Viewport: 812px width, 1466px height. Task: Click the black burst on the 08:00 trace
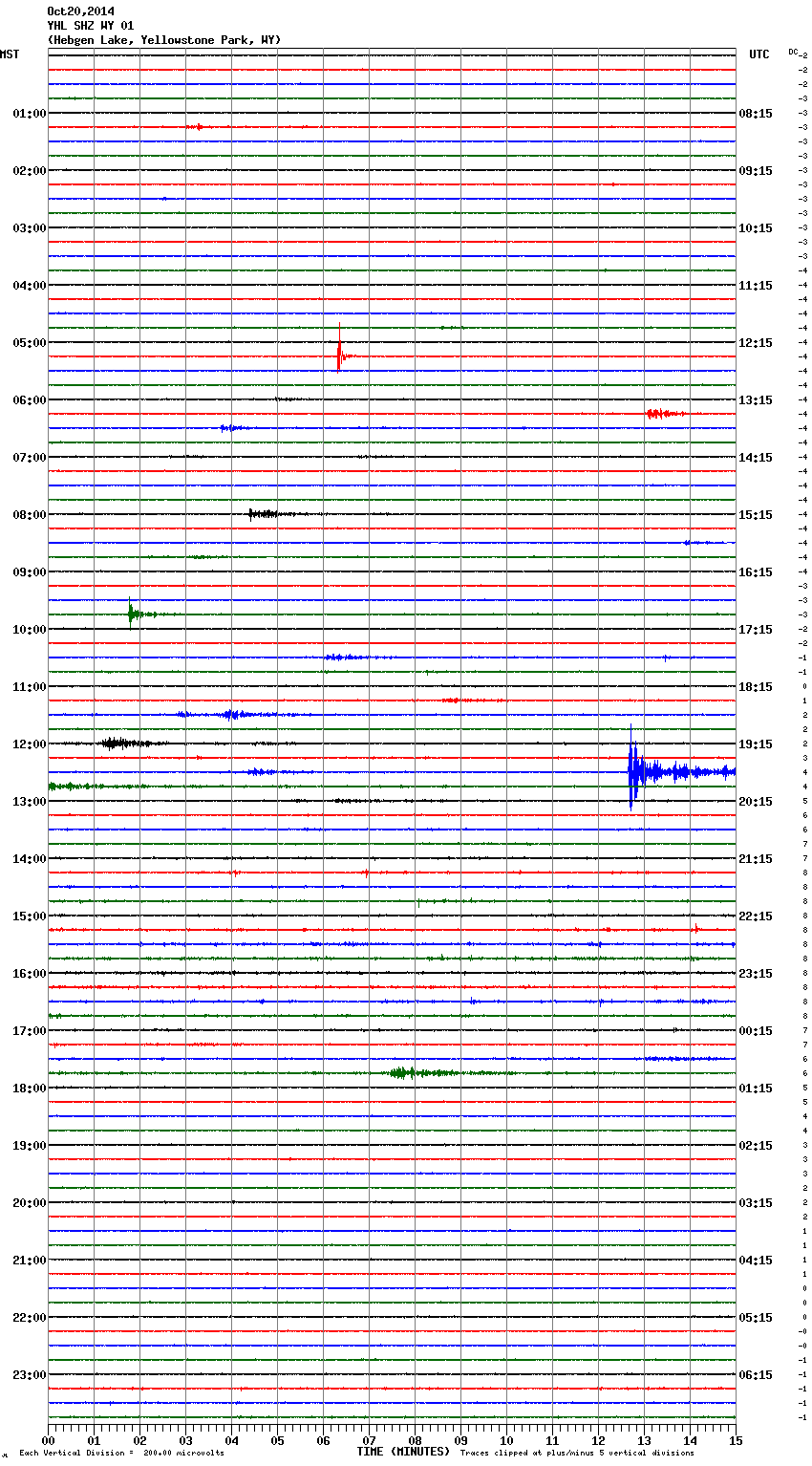coord(262,513)
